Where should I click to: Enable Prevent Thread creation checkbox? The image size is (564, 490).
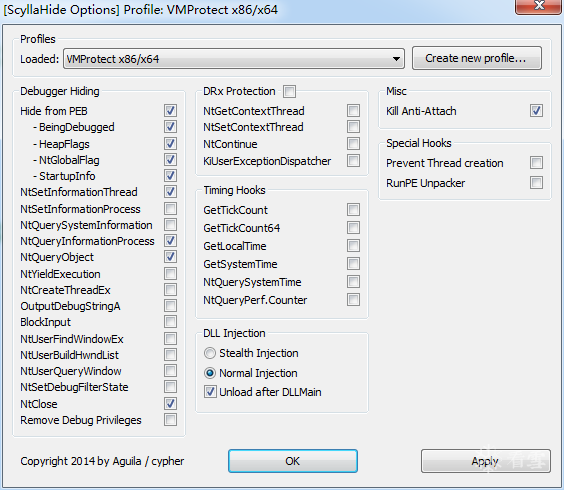tap(537, 163)
